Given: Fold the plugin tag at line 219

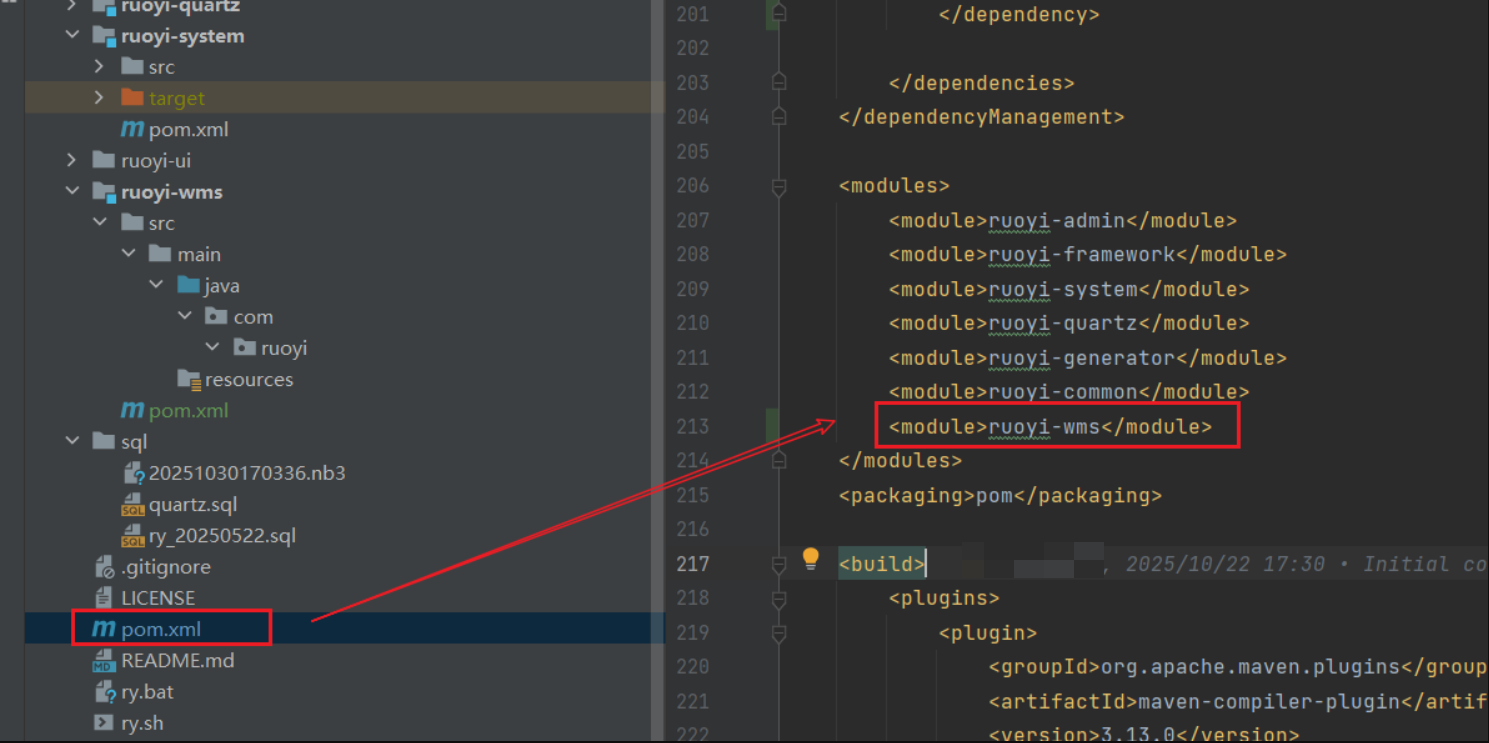Looking at the screenshot, I should click(779, 633).
